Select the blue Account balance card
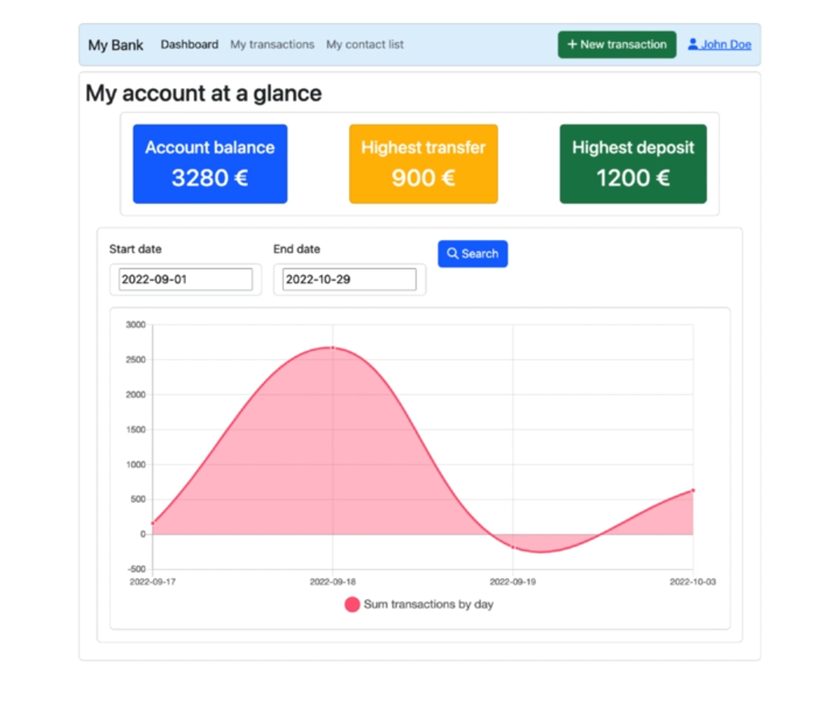Viewport: 828px width, 708px height. (x=209, y=163)
